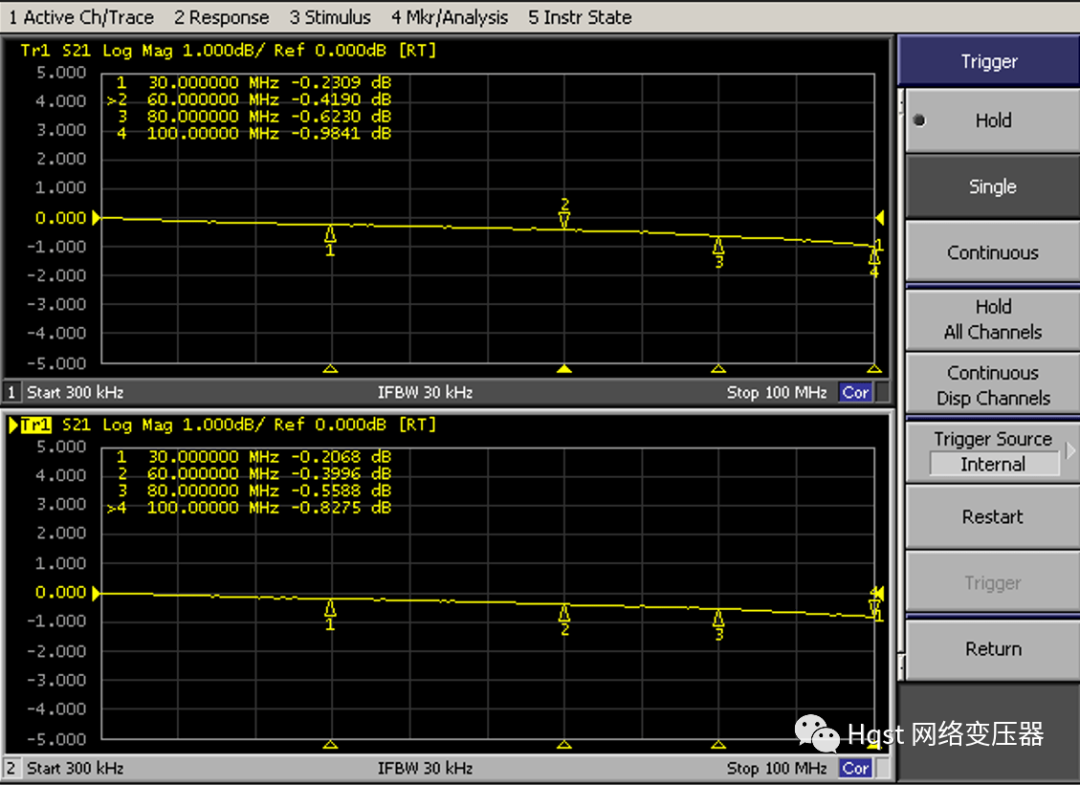Select marker 1 on the upper channel trace
Viewport: 1080px width, 785px height.
pos(331,236)
